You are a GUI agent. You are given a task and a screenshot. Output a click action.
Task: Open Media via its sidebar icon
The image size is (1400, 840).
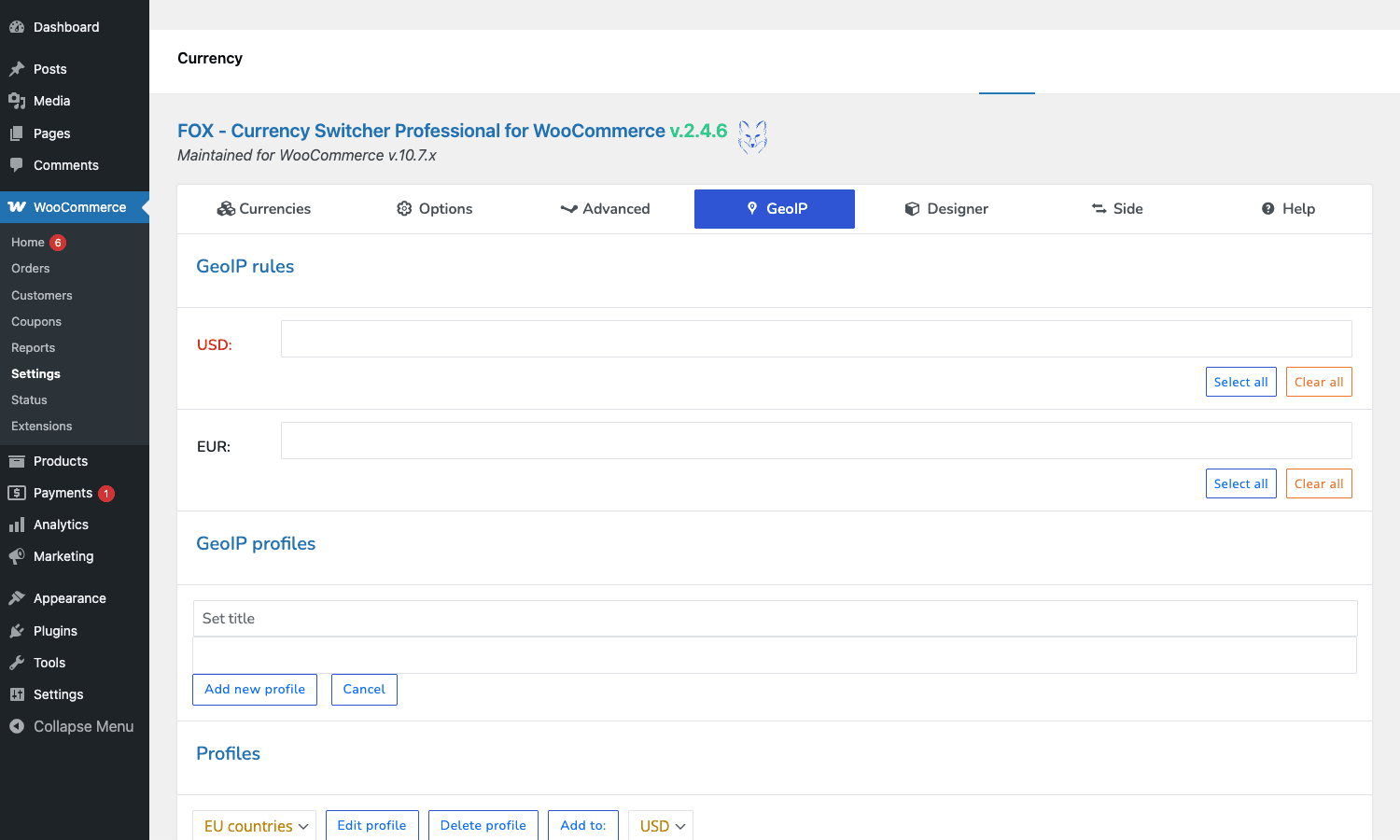[x=17, y=101]
